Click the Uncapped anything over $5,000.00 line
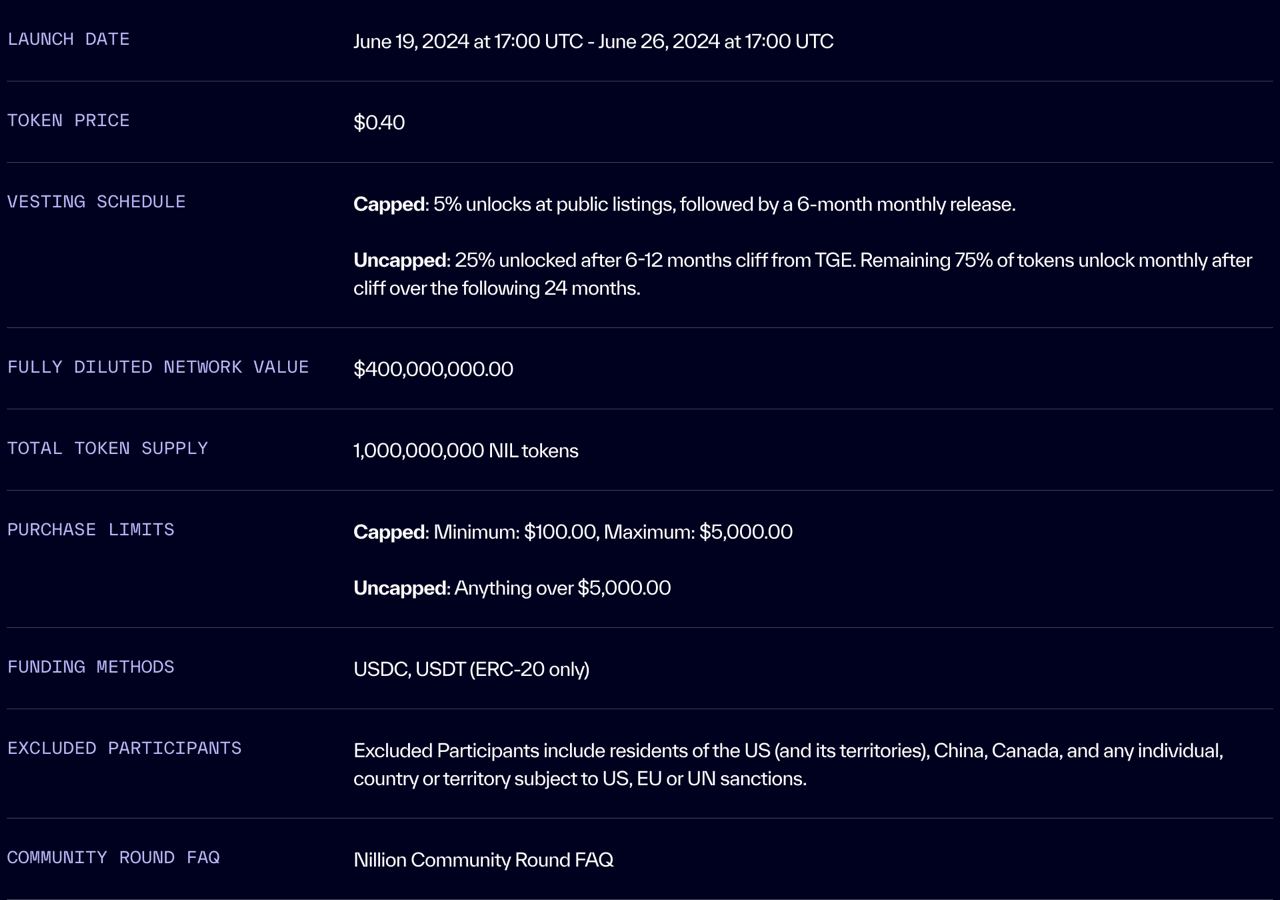The width and height of the screenshot is (1280, 900). pos(512,588)
